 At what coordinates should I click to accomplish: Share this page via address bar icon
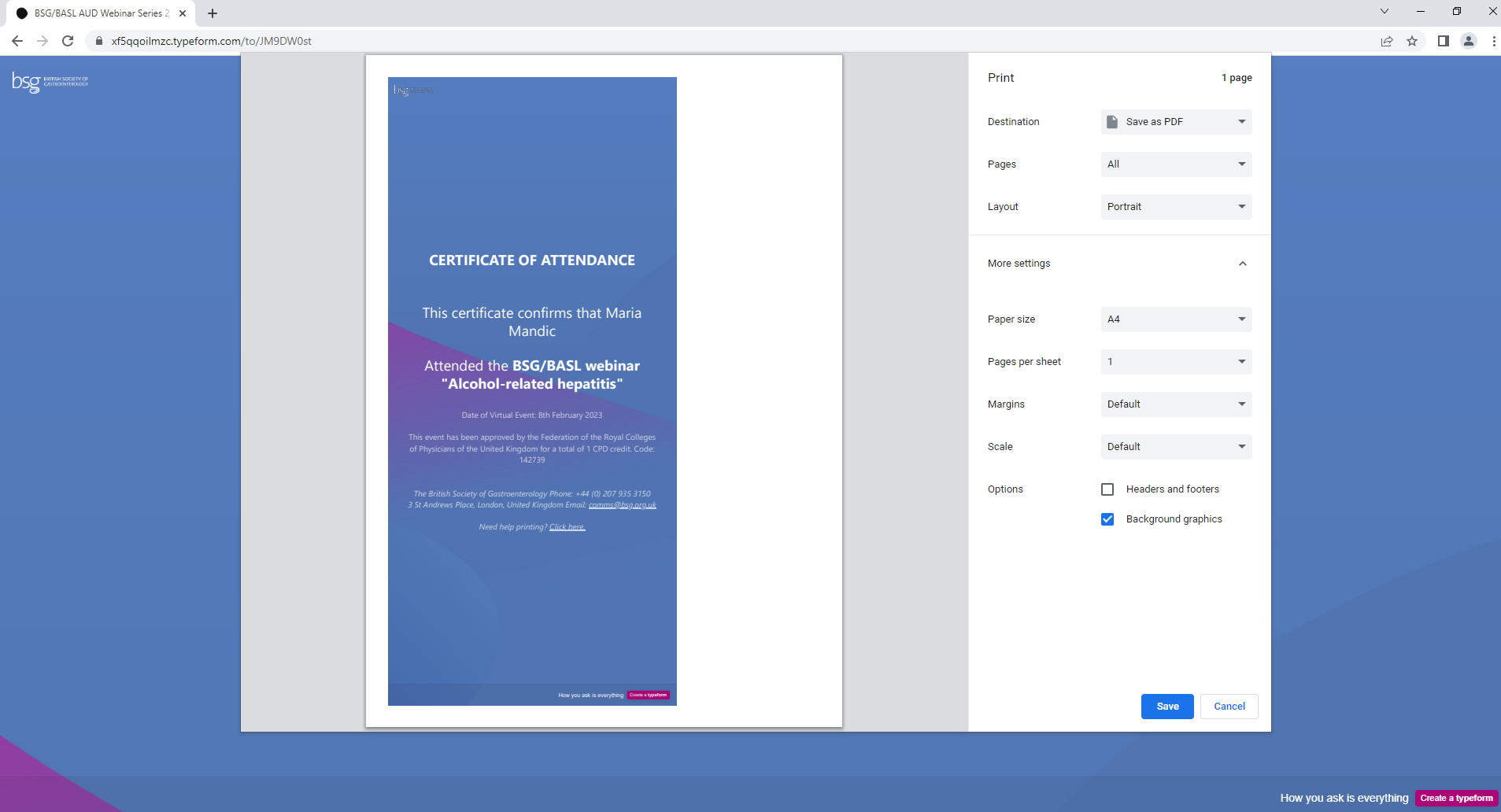[1387, 41]
